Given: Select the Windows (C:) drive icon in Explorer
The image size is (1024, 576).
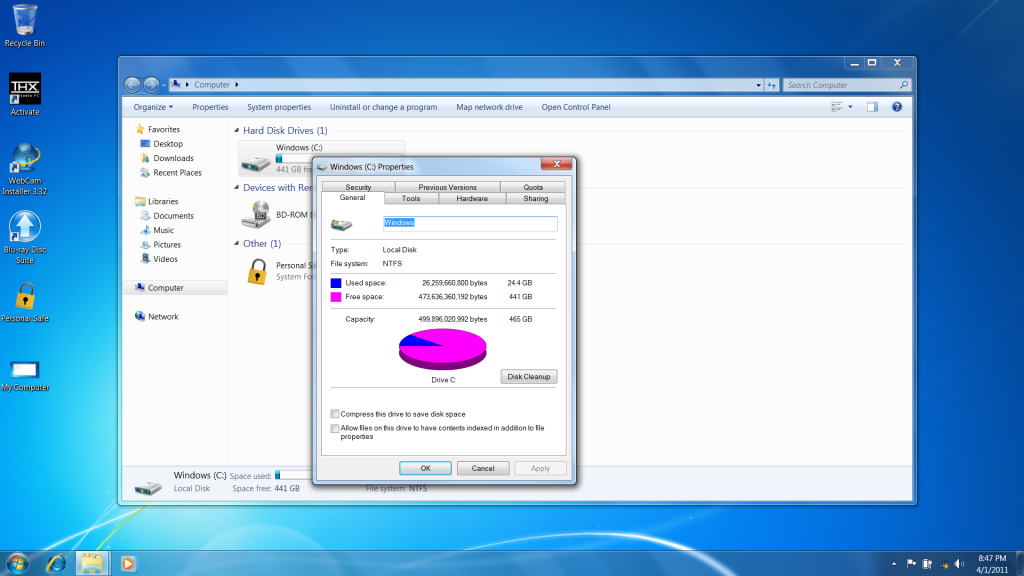Looking at the screenshot, I should [255, 162].
